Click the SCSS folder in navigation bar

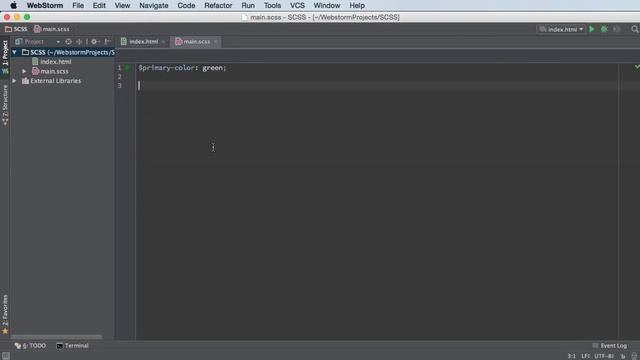[x=16, y=29]
